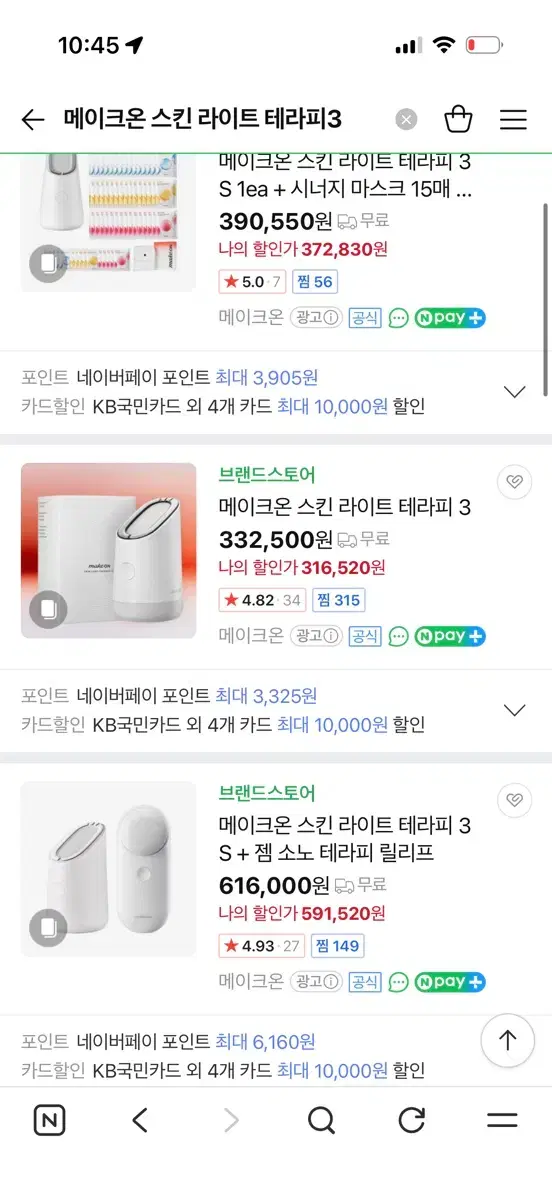The width and height of the screenshot is (552, 1200).
Task: Open the thumbnail of the white box and device
Action: point(109,551)
